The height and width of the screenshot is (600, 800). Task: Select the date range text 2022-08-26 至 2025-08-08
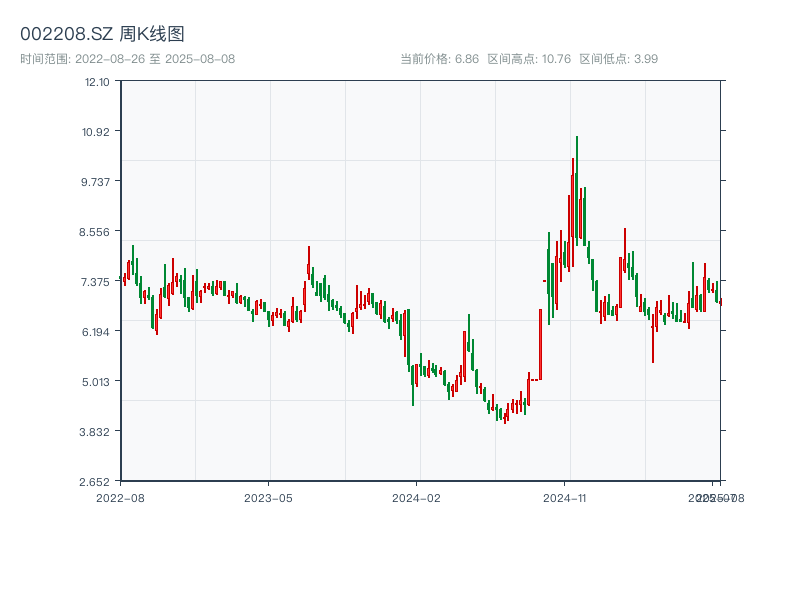pyautogui.click(x=155, y=59)
